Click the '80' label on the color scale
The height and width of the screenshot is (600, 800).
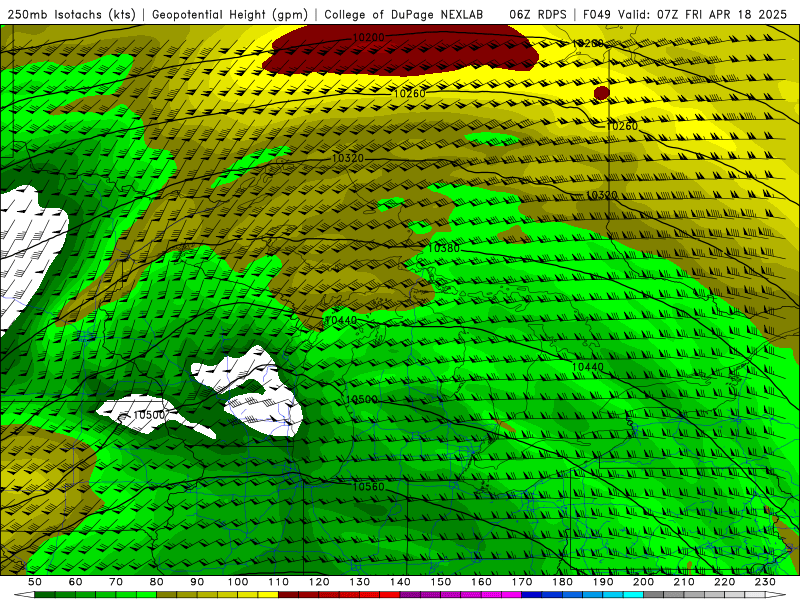tap(157, 582)
